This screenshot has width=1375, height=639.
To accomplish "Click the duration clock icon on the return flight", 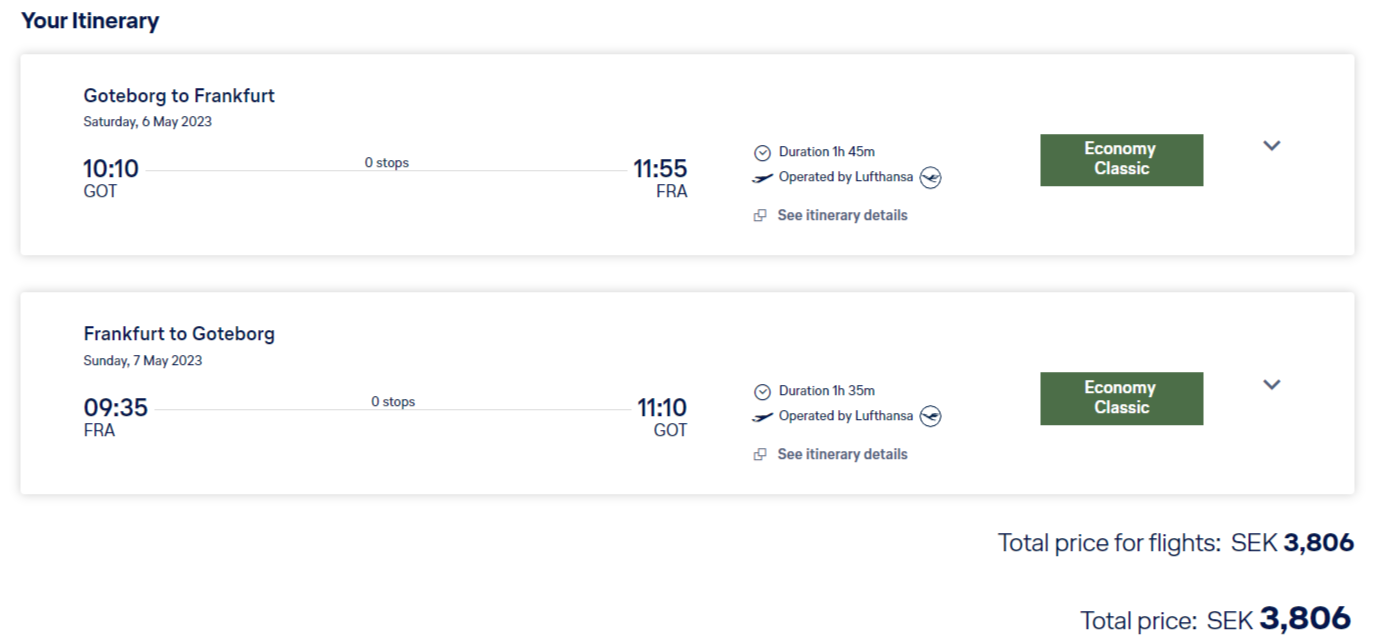I will pos(763,390).
